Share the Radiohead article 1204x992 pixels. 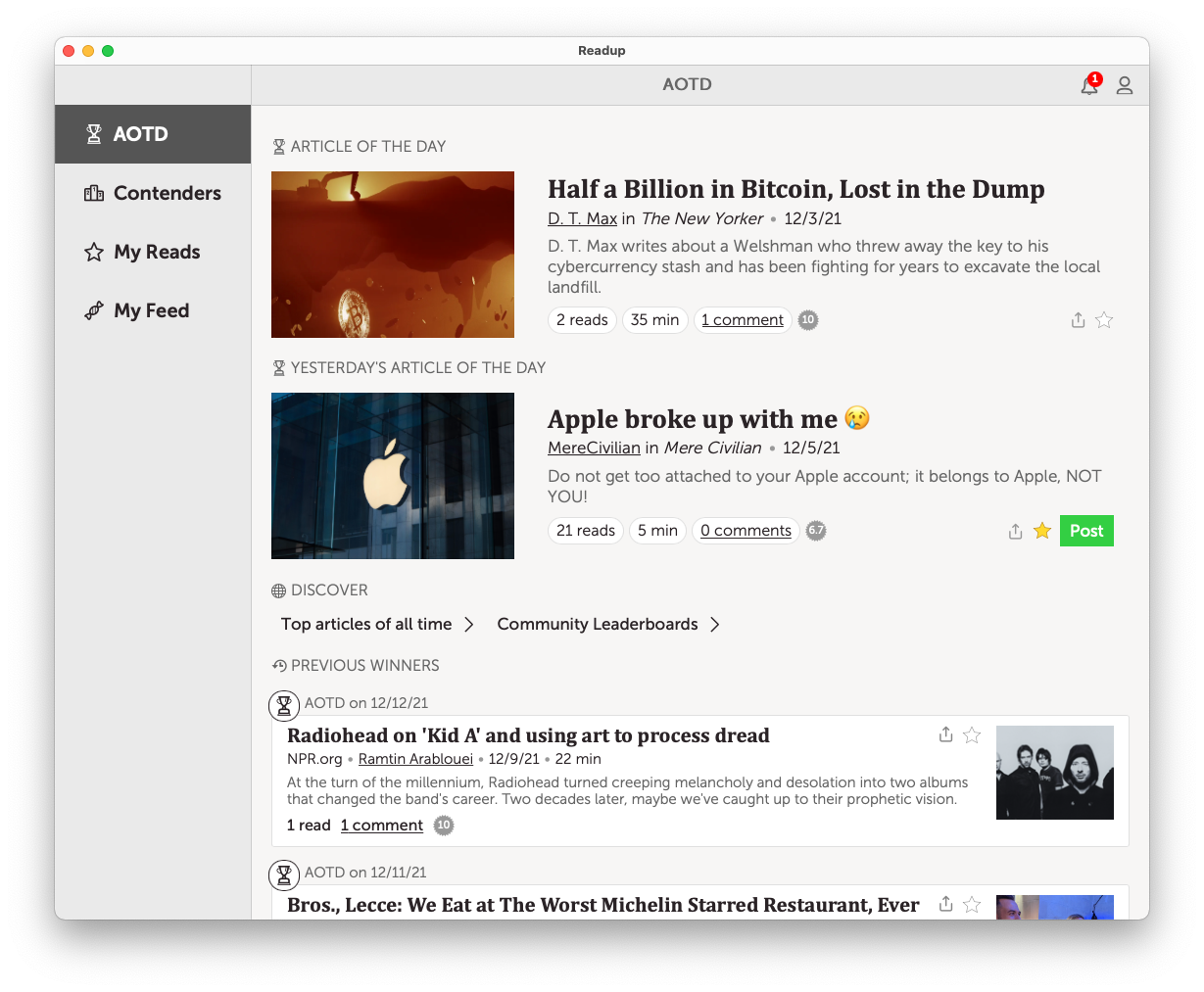pos(945,734)
